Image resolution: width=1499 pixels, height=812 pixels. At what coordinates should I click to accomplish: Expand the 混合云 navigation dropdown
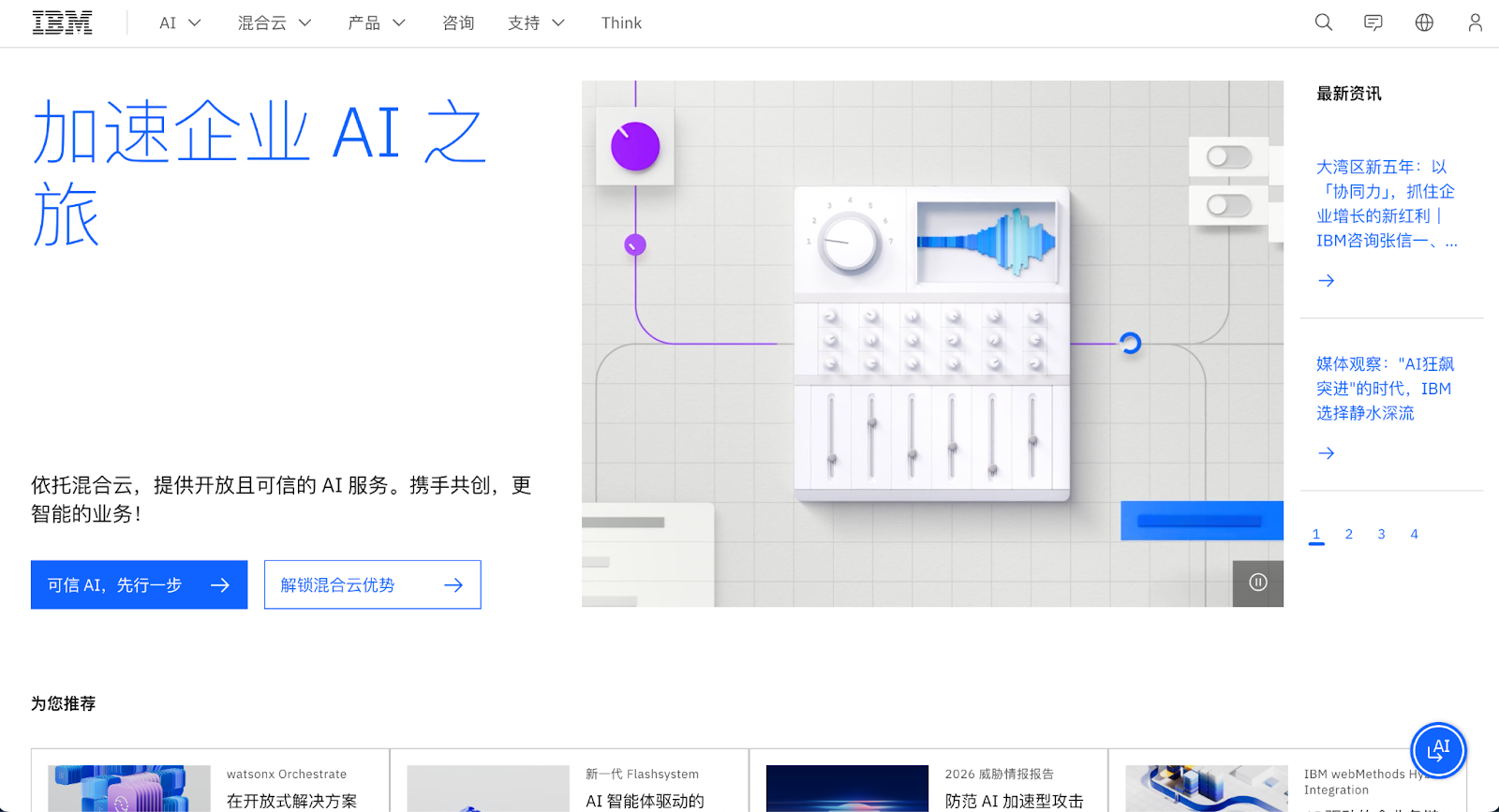[x=274, y=22]
